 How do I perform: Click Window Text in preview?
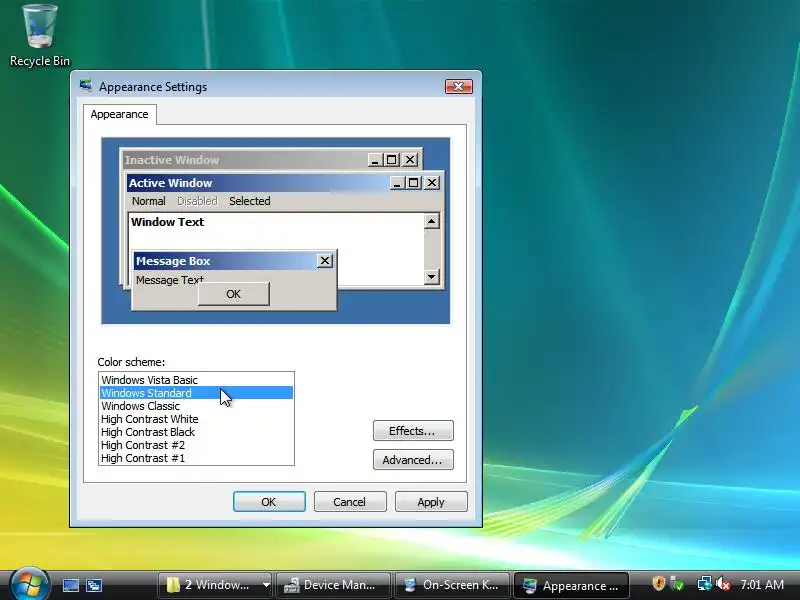click(167, 222)
